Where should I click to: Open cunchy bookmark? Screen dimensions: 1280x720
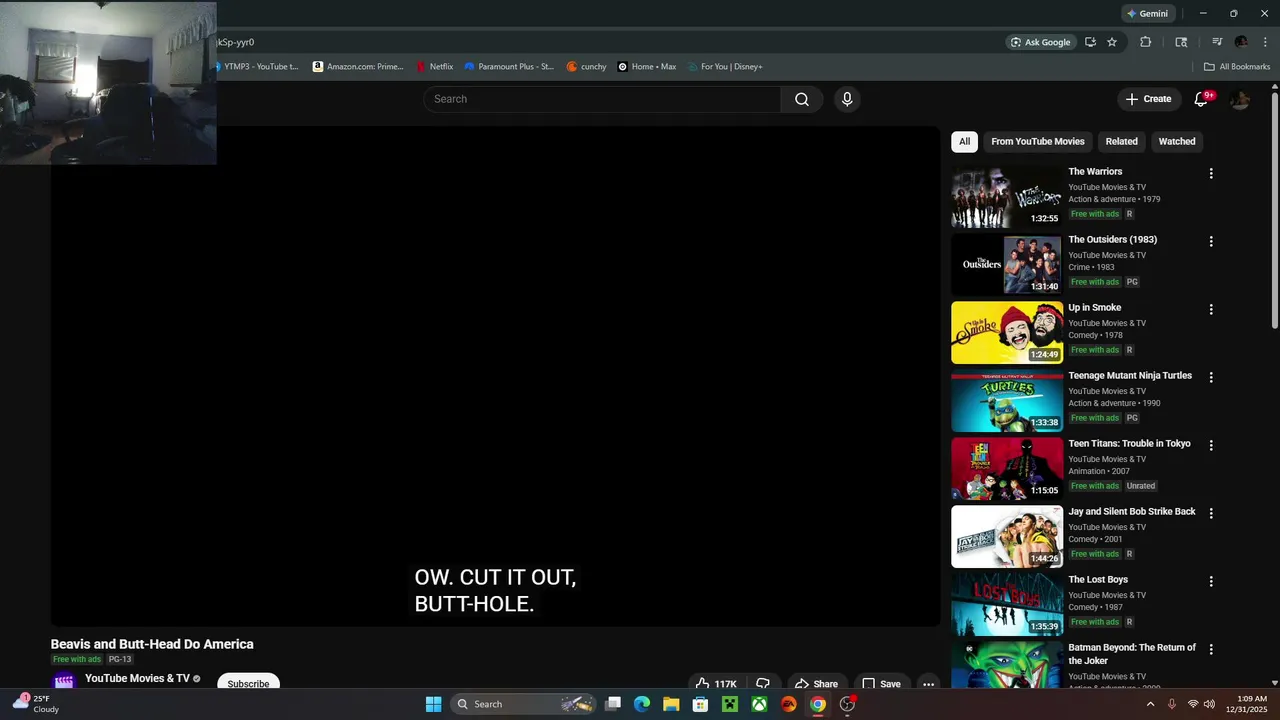pos(587,67)
